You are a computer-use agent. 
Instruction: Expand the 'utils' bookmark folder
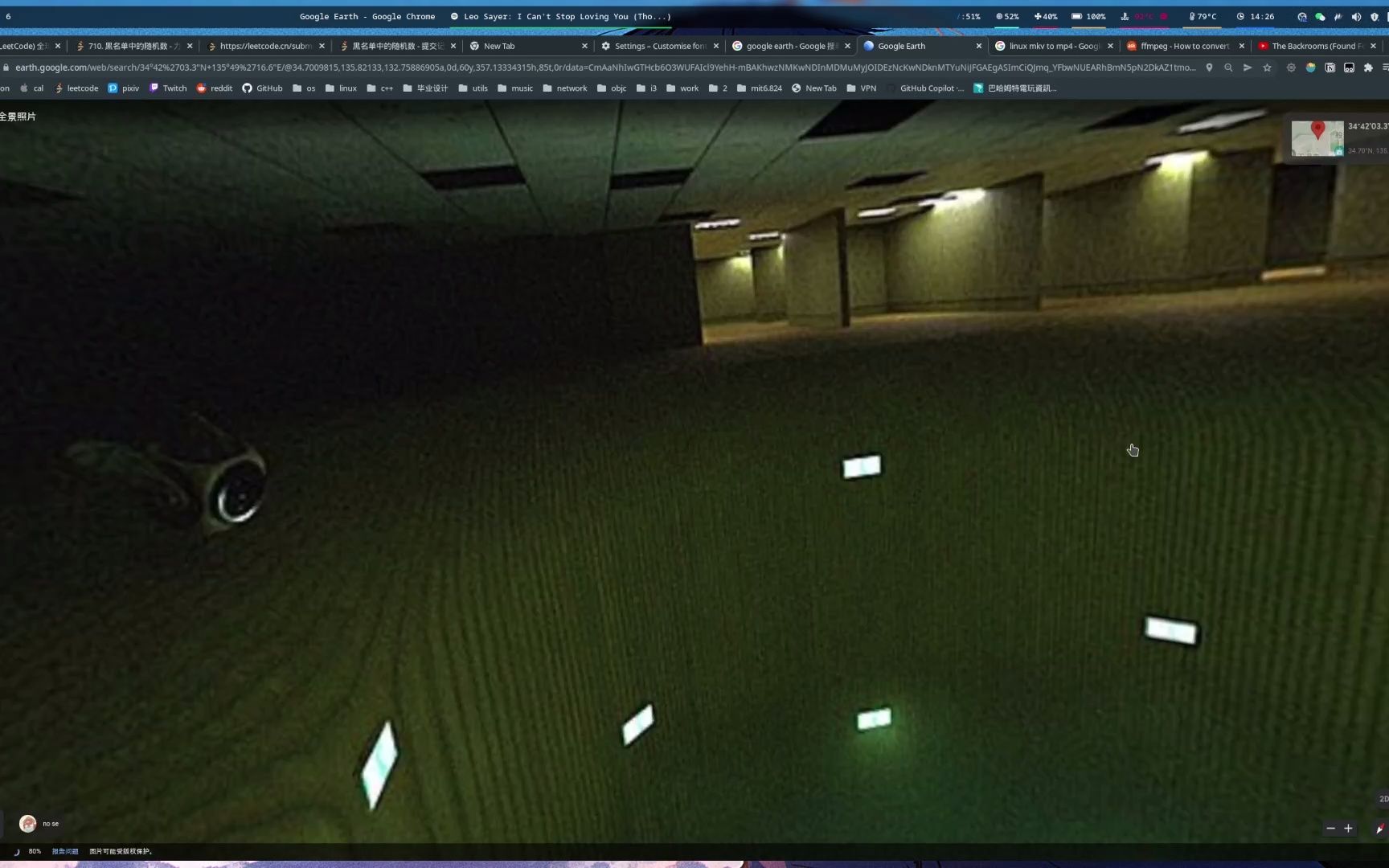pyautogui.click(x=473, y=88)
